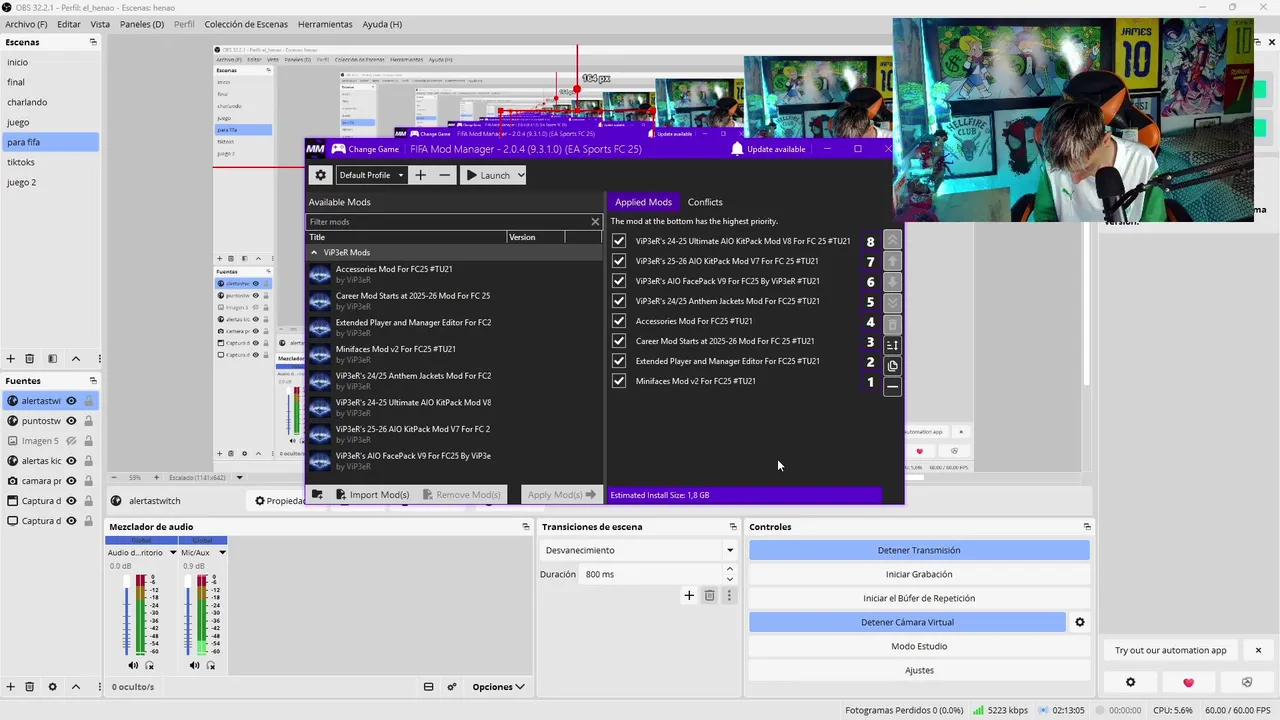The image size is (1280, 720).
Task: Adjust the Mic/Aux volume slider
Action: [188, 615]
